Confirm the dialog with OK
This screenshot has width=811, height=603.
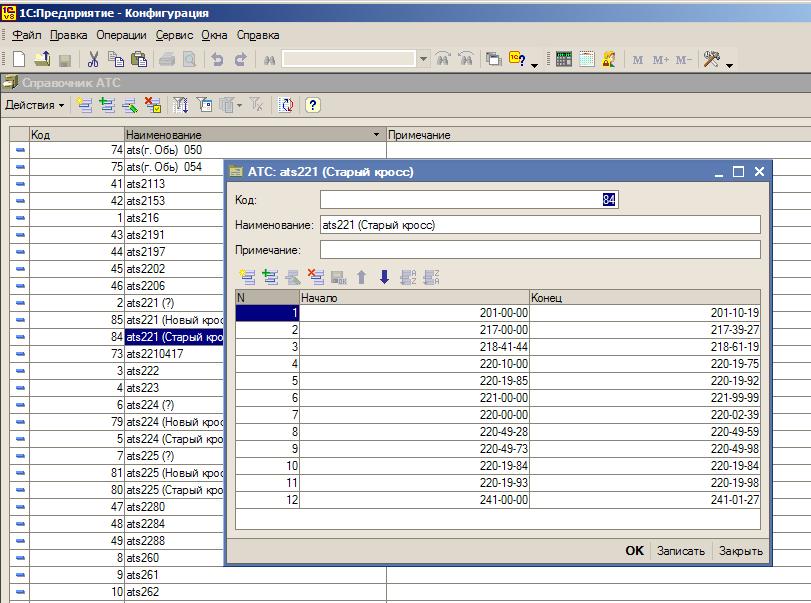tap(635, 551)
